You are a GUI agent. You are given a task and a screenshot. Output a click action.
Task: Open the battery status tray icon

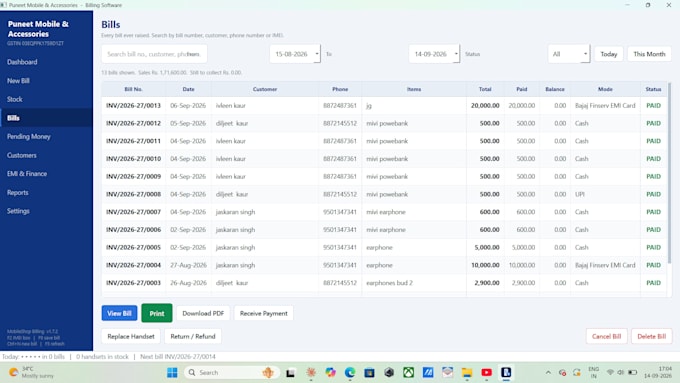pos(633,373)
